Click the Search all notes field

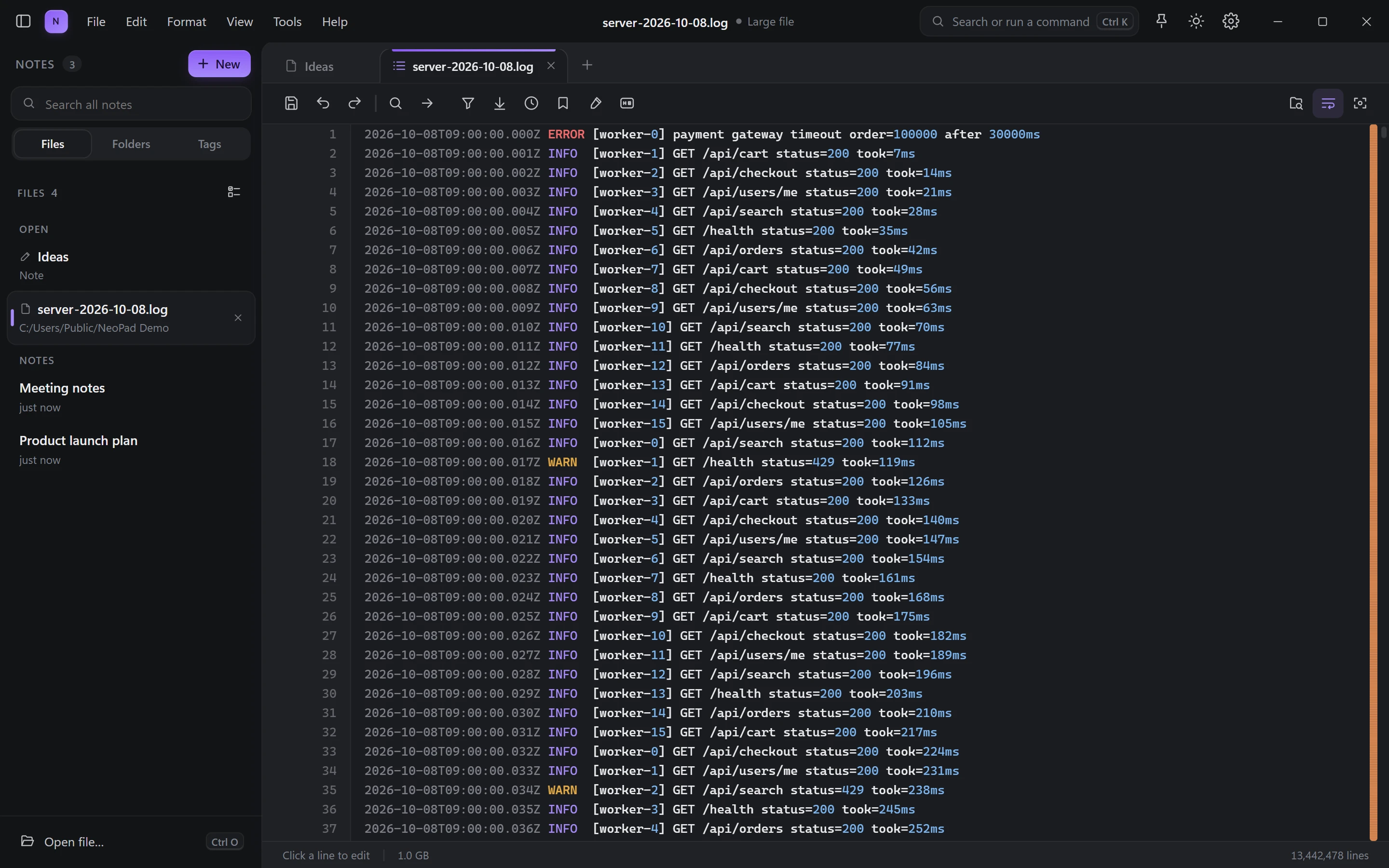(x=131, y=104)
